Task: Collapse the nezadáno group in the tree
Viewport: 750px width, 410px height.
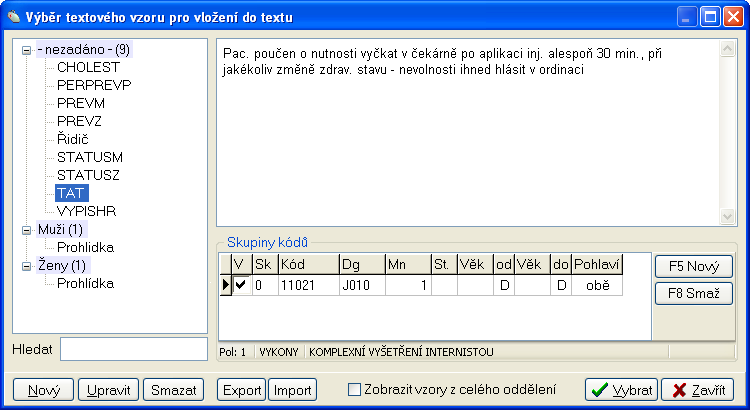Action: (26, 49)
